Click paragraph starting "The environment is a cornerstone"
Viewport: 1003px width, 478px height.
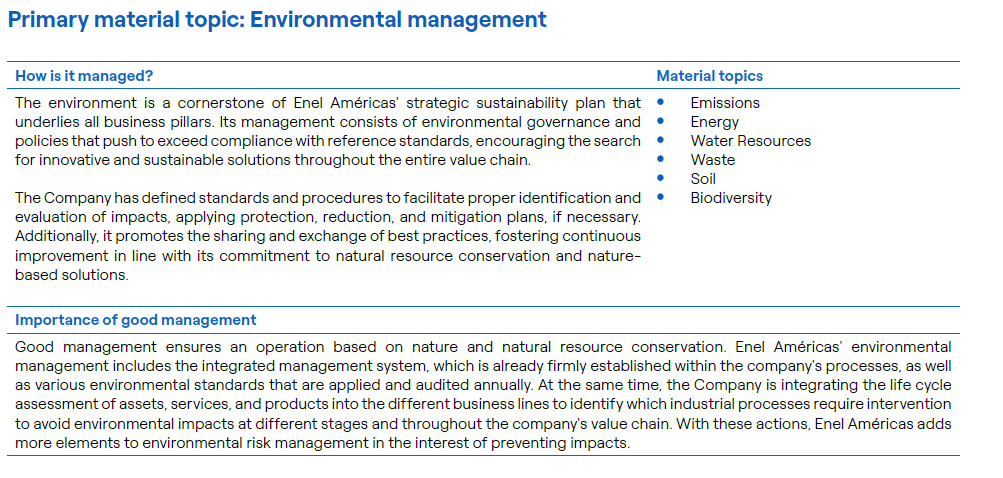(x=328, y=131)
